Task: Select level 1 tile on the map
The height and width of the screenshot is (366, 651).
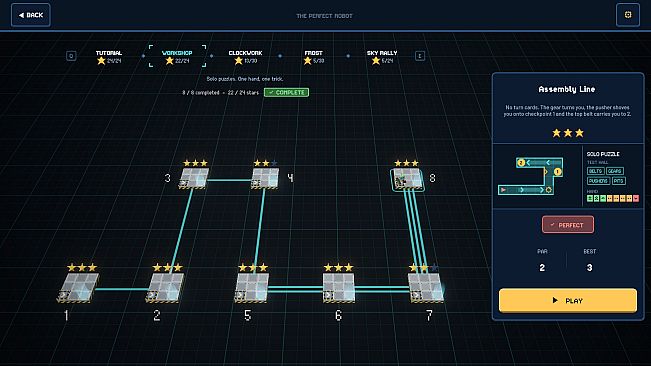Action: [x=78, y=287]
